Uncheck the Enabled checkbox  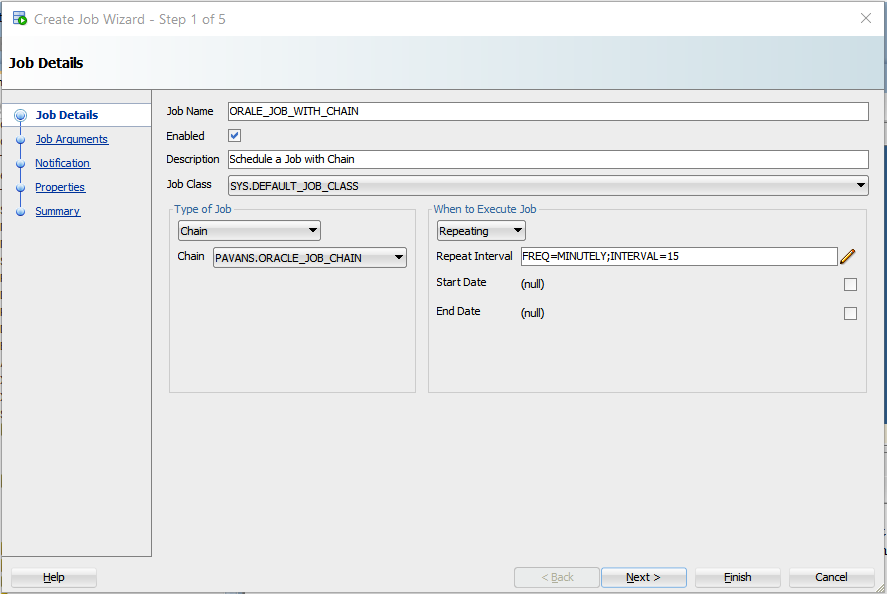pos(234,136)
